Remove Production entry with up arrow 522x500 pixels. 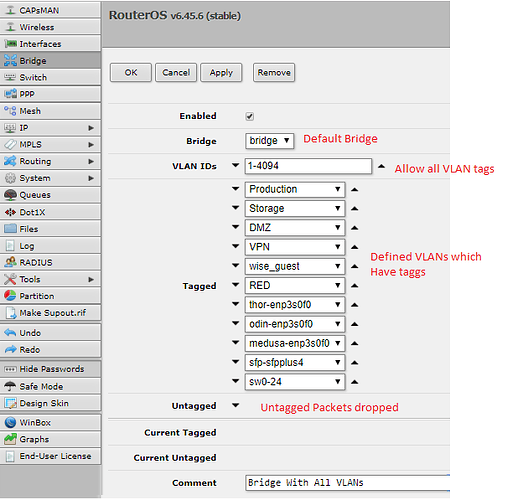coord(355,190)
